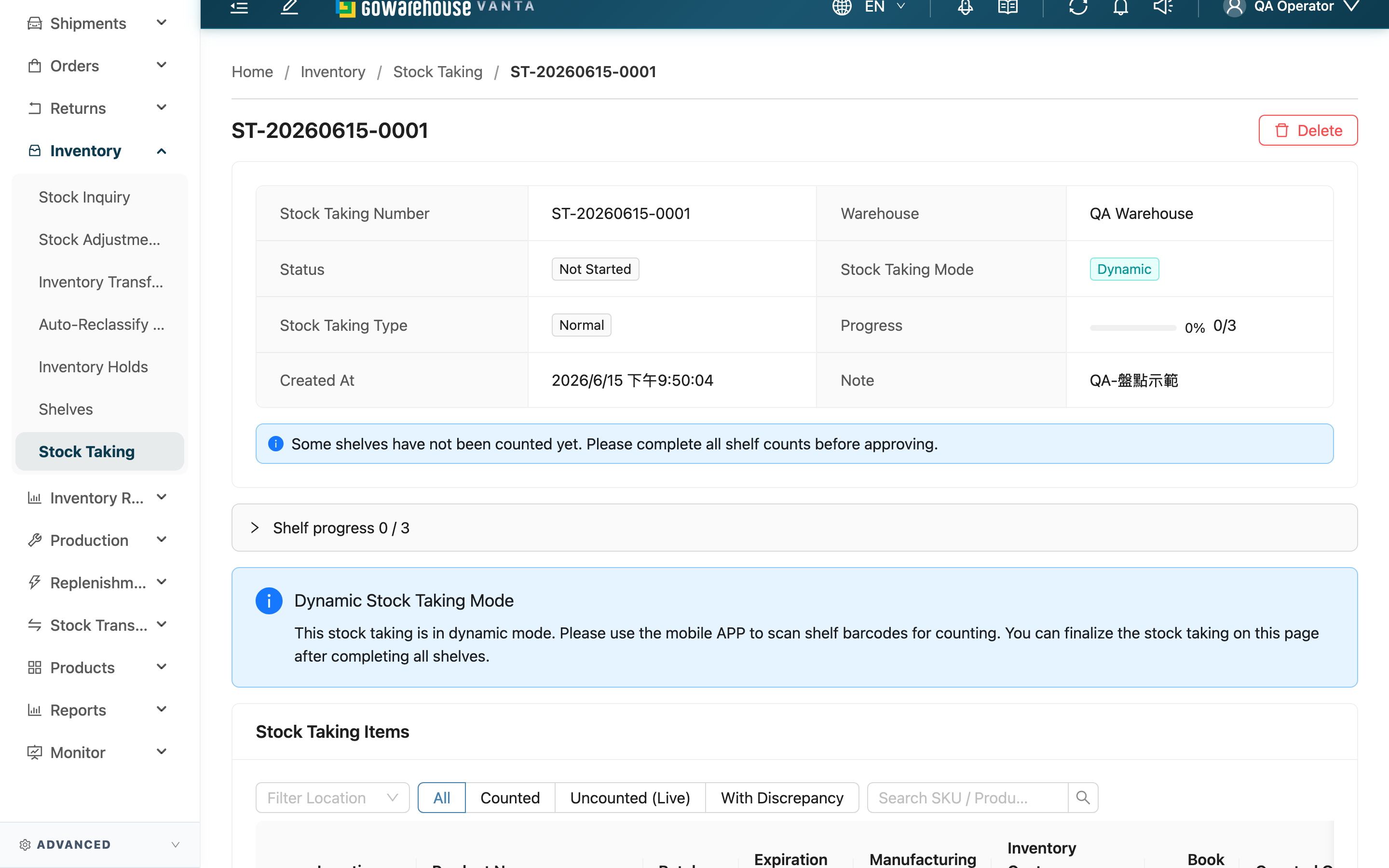Select the Counted filter tab

point(510,798)
